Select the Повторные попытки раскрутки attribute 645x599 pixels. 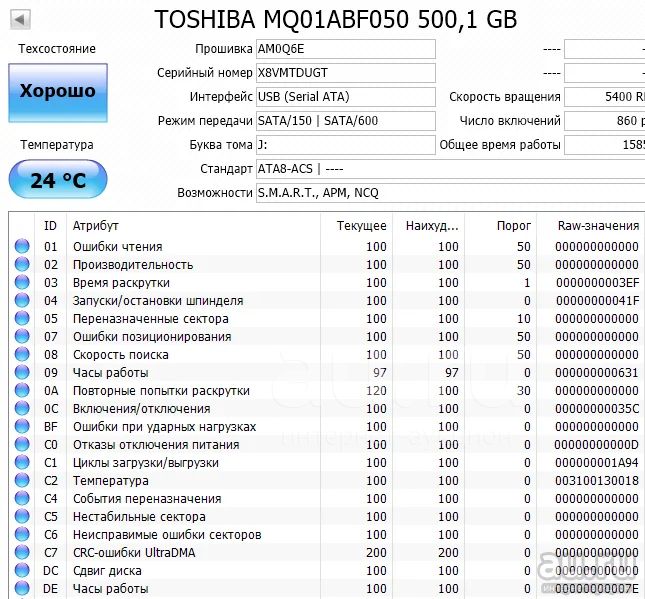161,391
